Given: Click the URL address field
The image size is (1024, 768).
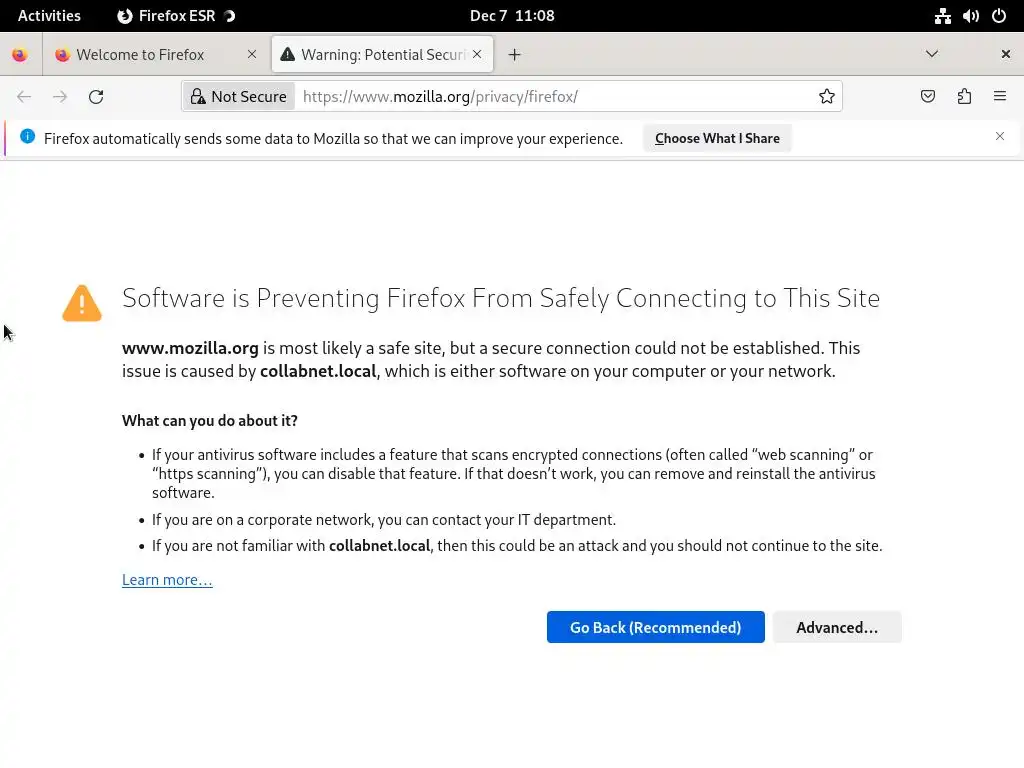Looking at the screenshot, I should point(550,97).
